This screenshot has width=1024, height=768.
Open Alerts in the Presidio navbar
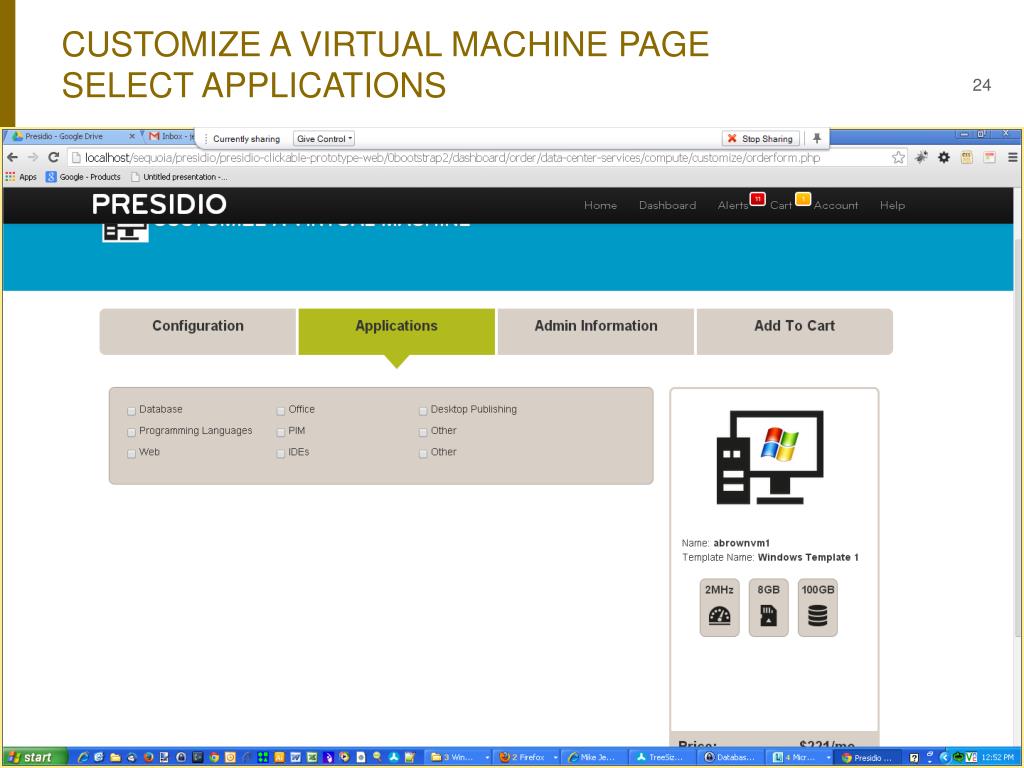[733, 205]
